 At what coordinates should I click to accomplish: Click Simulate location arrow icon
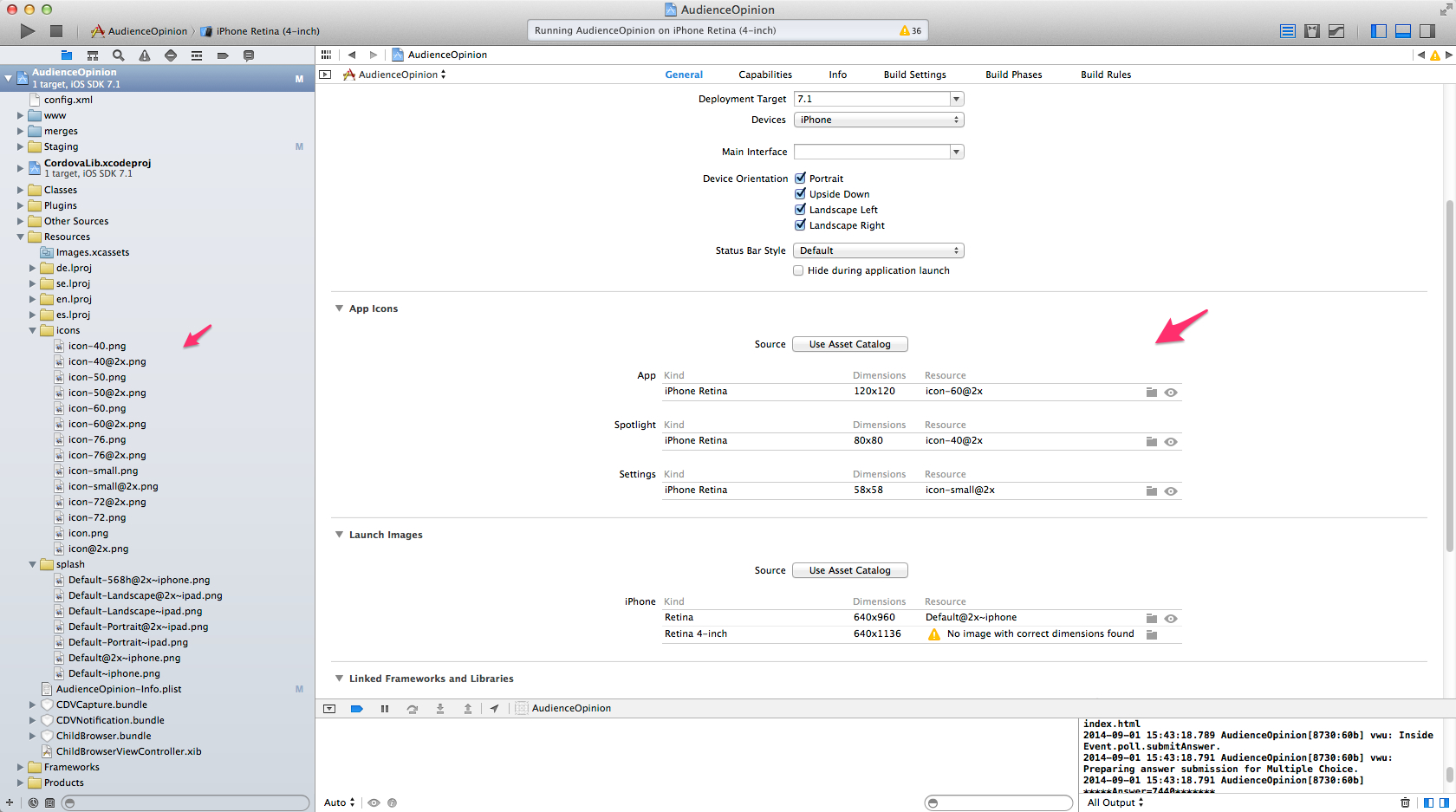point(494,709)
